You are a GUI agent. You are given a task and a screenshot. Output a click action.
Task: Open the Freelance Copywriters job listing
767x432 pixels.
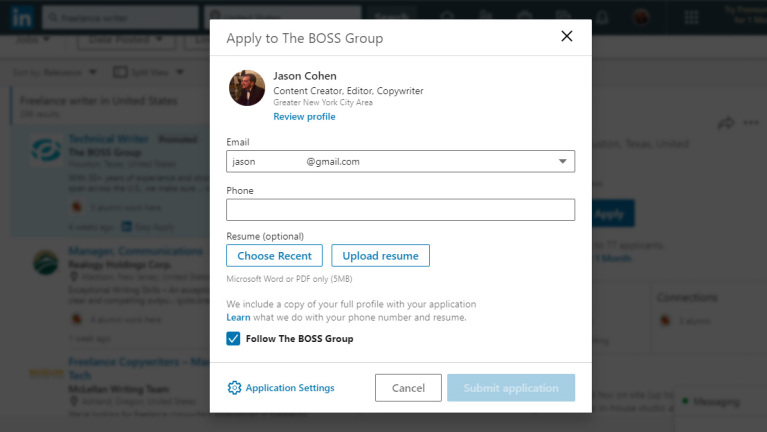coord(138,368)
